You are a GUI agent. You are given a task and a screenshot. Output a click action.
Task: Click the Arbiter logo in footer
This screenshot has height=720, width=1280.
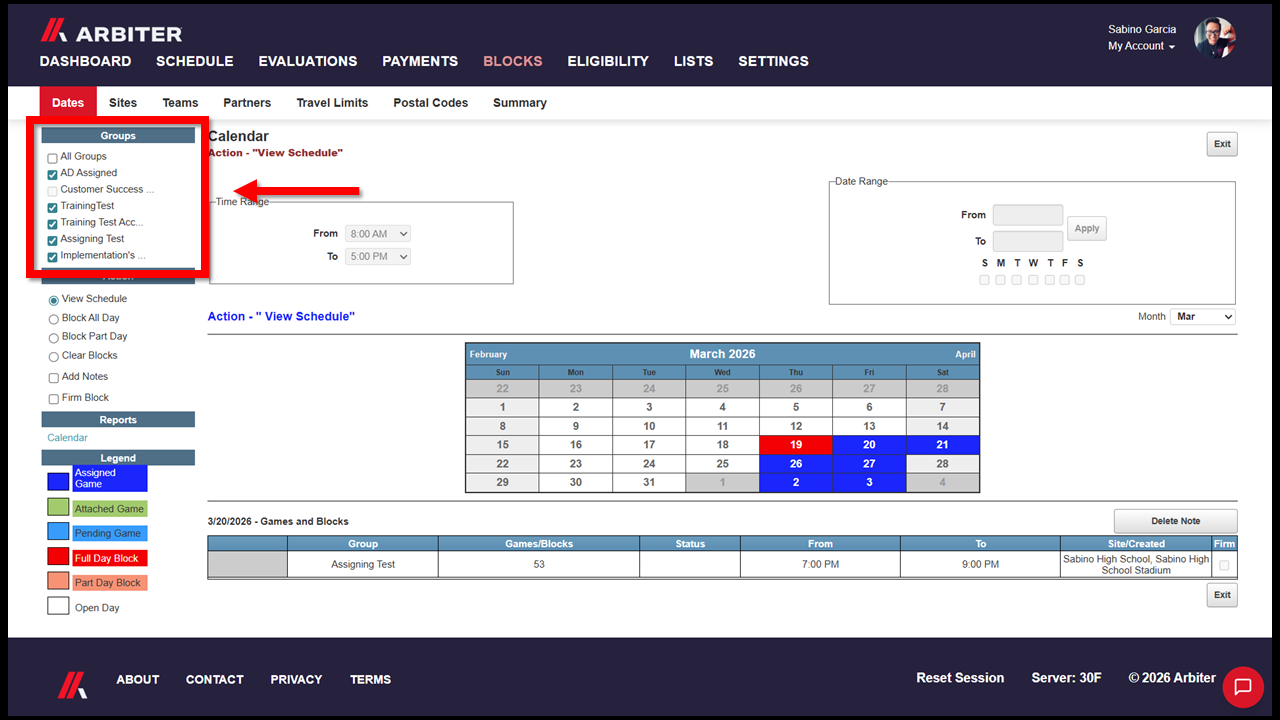[x=71, y=684]
